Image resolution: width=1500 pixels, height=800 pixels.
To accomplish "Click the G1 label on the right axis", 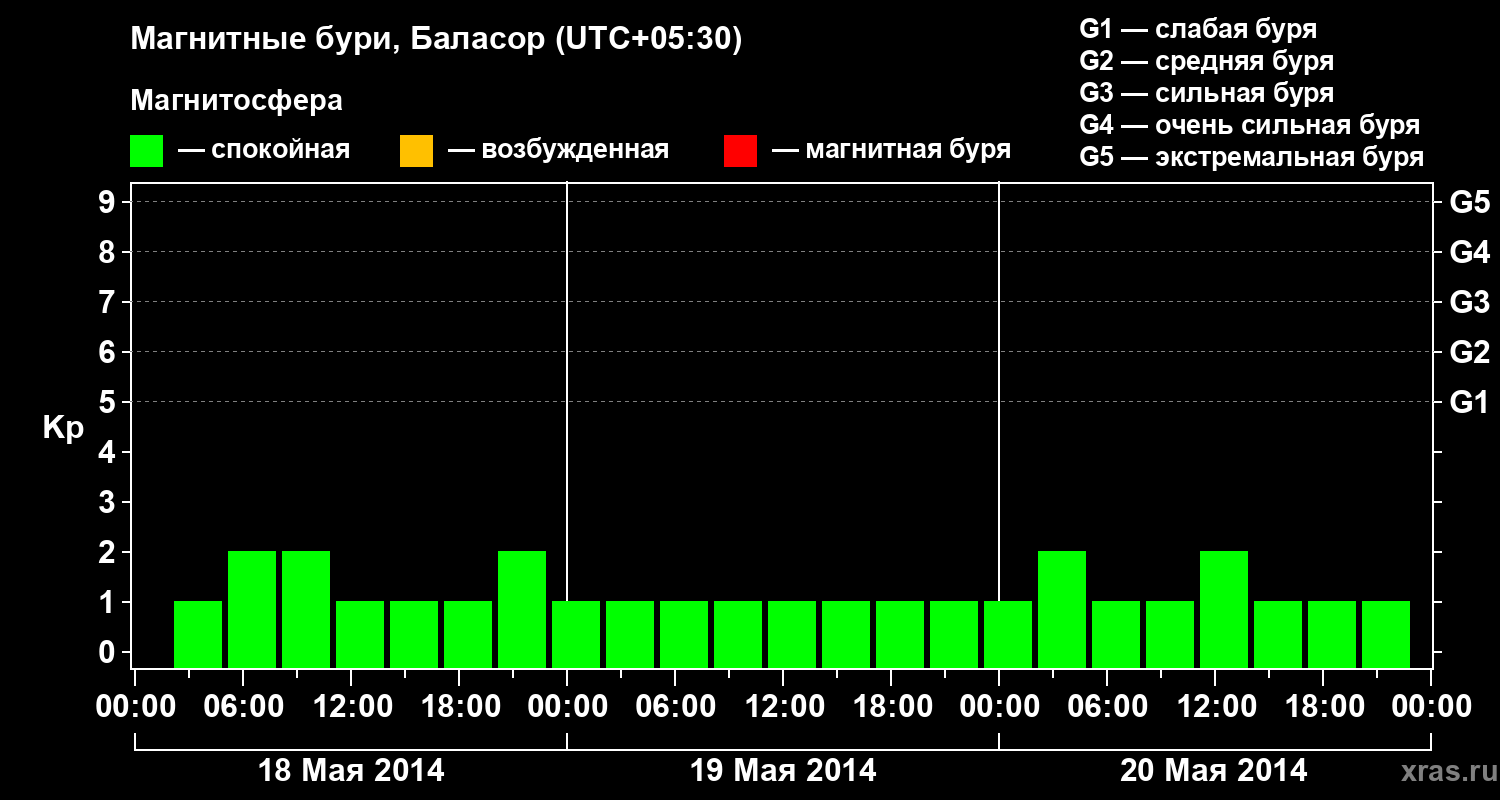I will click(1469, 402).
